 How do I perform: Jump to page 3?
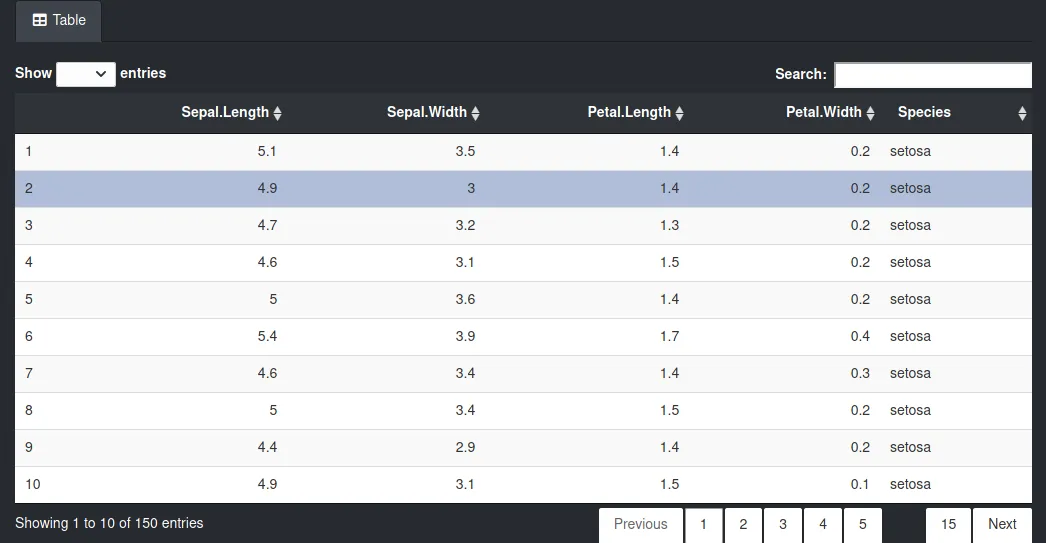(x=783, y=525)
